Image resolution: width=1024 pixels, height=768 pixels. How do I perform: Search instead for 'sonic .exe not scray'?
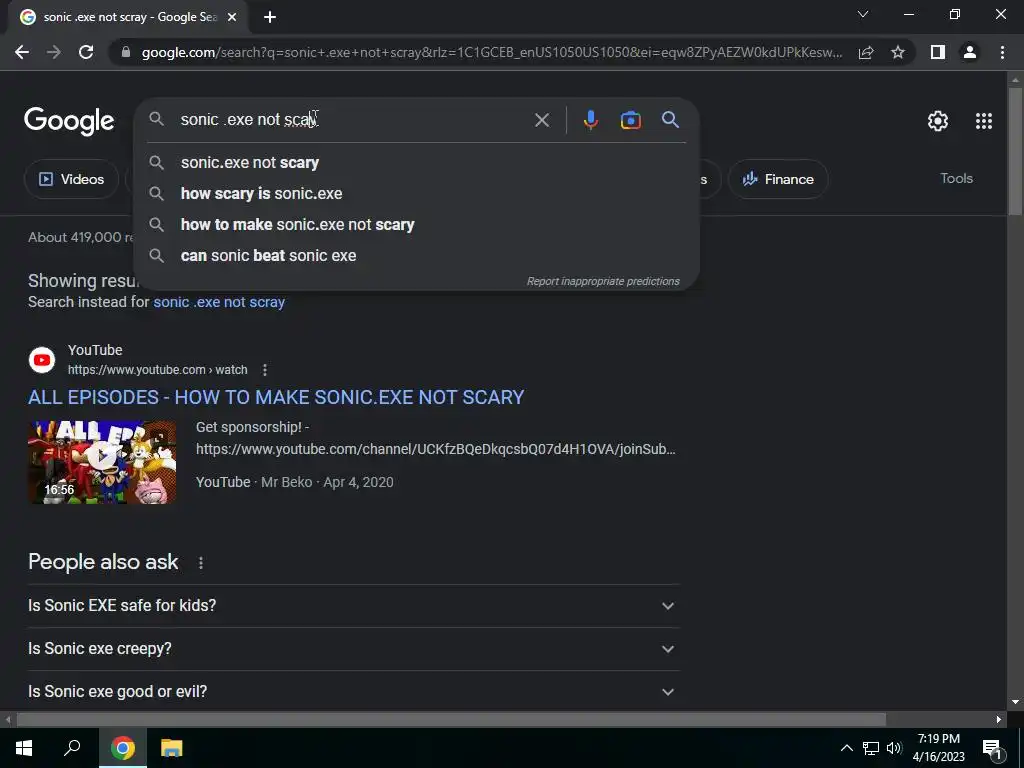(x=219, y=302)
